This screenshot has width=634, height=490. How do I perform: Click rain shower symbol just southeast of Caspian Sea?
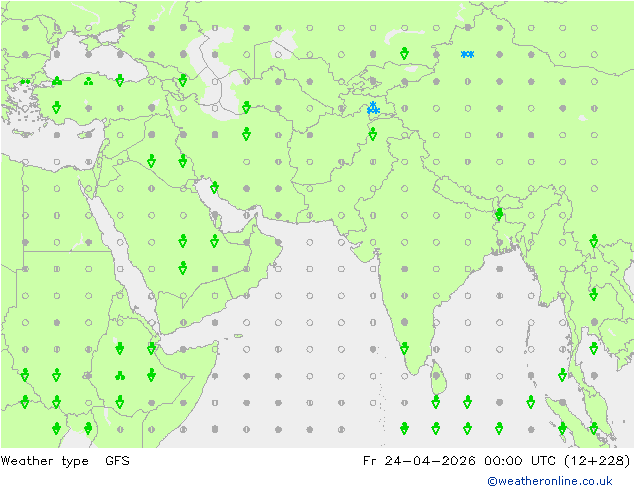pos(246,107)
